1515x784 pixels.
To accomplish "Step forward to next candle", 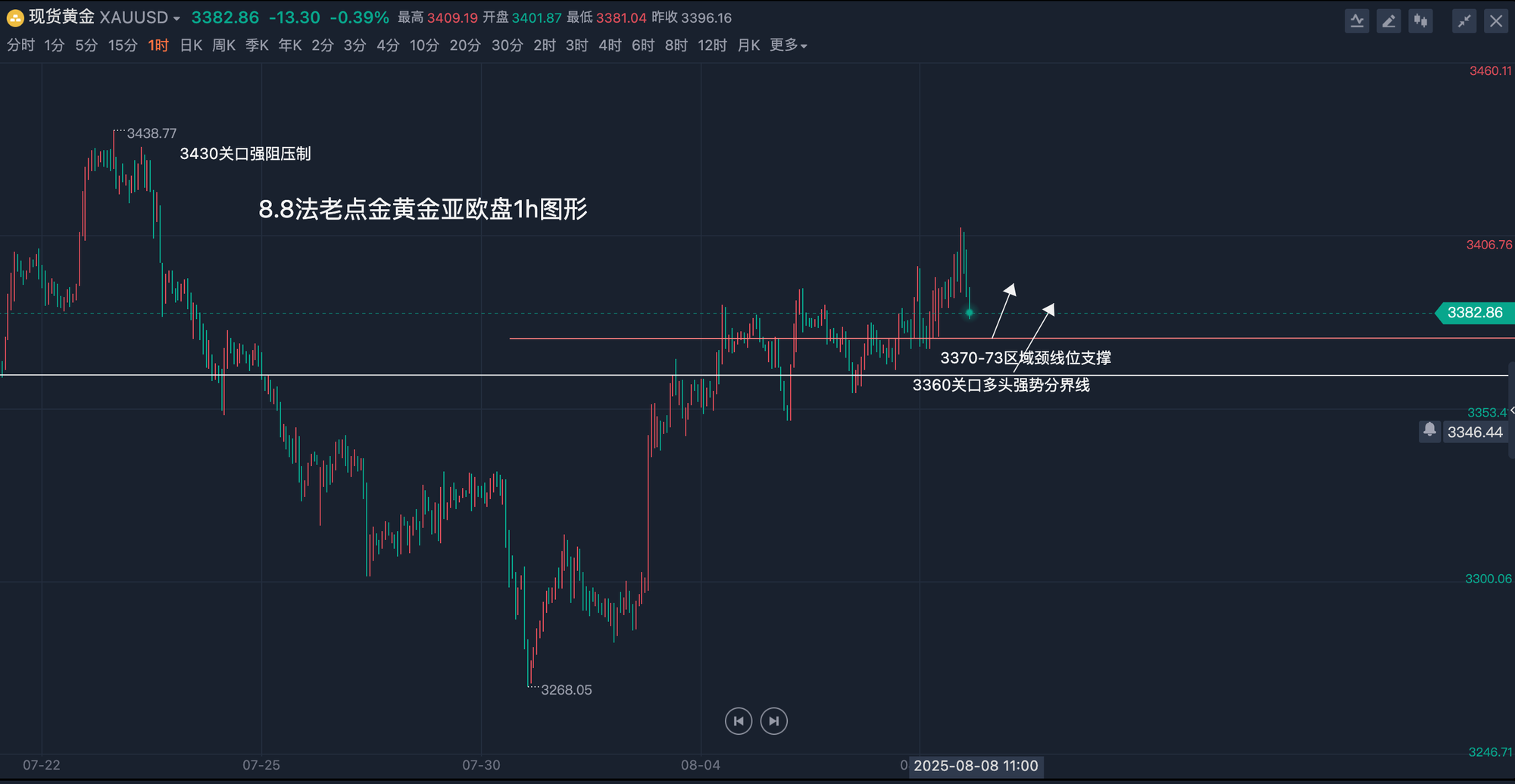I will tap(773, 721).
